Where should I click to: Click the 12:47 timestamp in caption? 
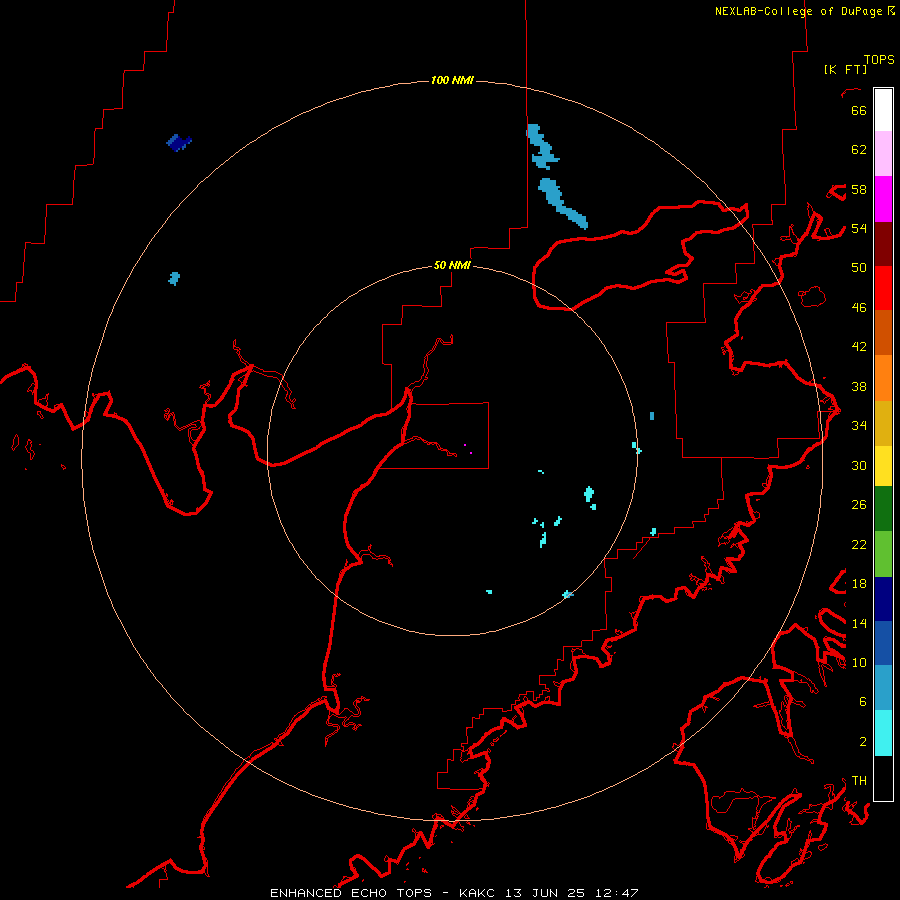tap(618, 893)
